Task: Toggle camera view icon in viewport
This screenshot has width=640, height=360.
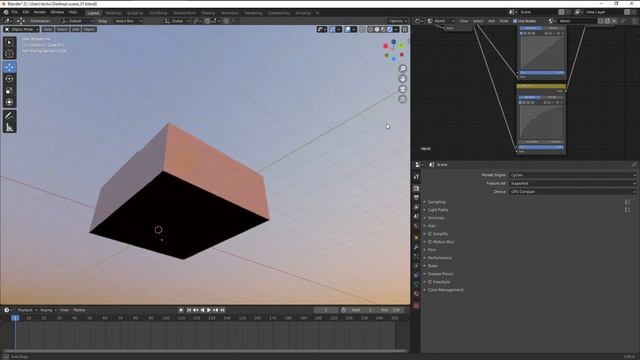Action: [x=402, y=89]
